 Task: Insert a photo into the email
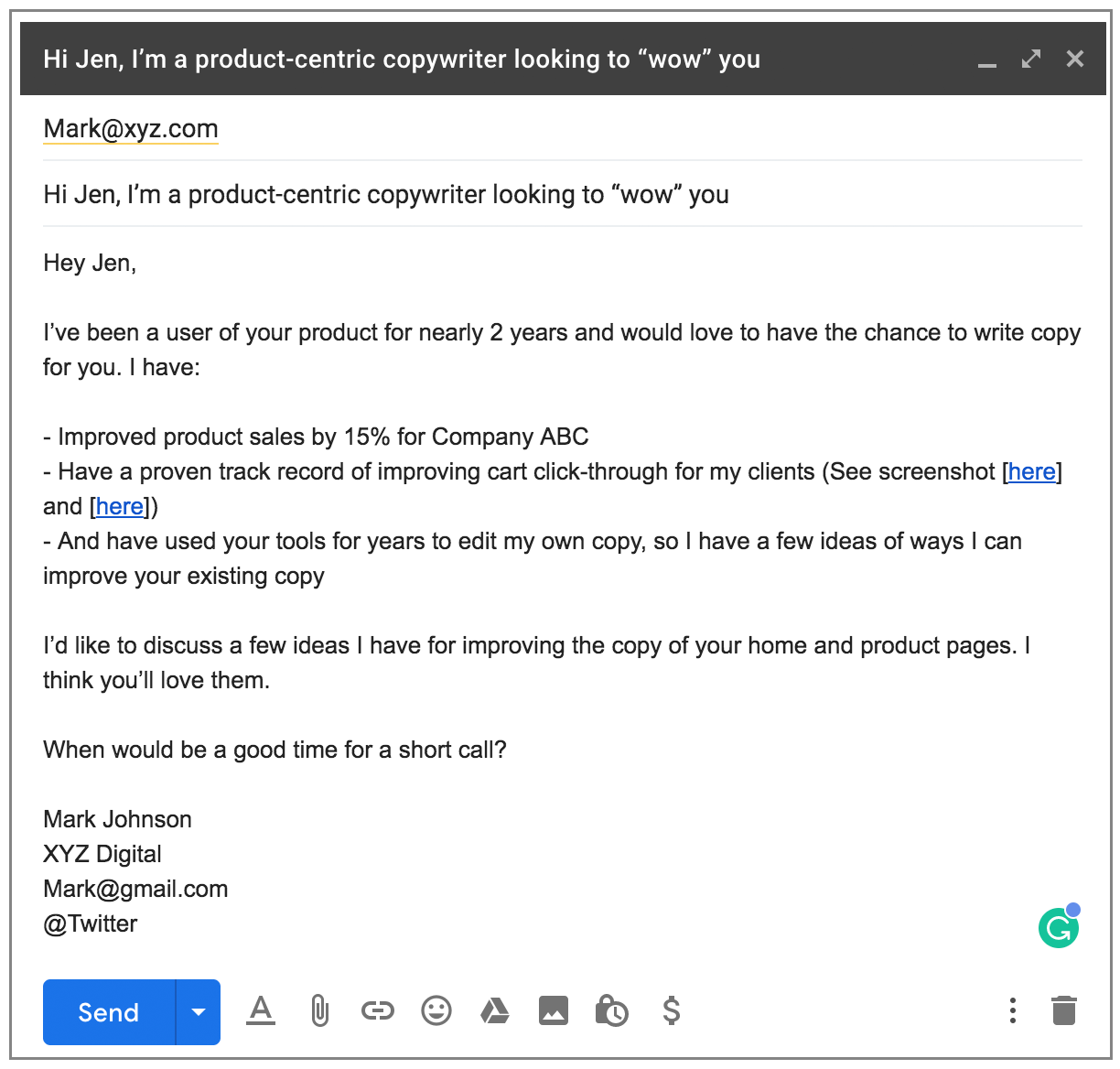554,1011
